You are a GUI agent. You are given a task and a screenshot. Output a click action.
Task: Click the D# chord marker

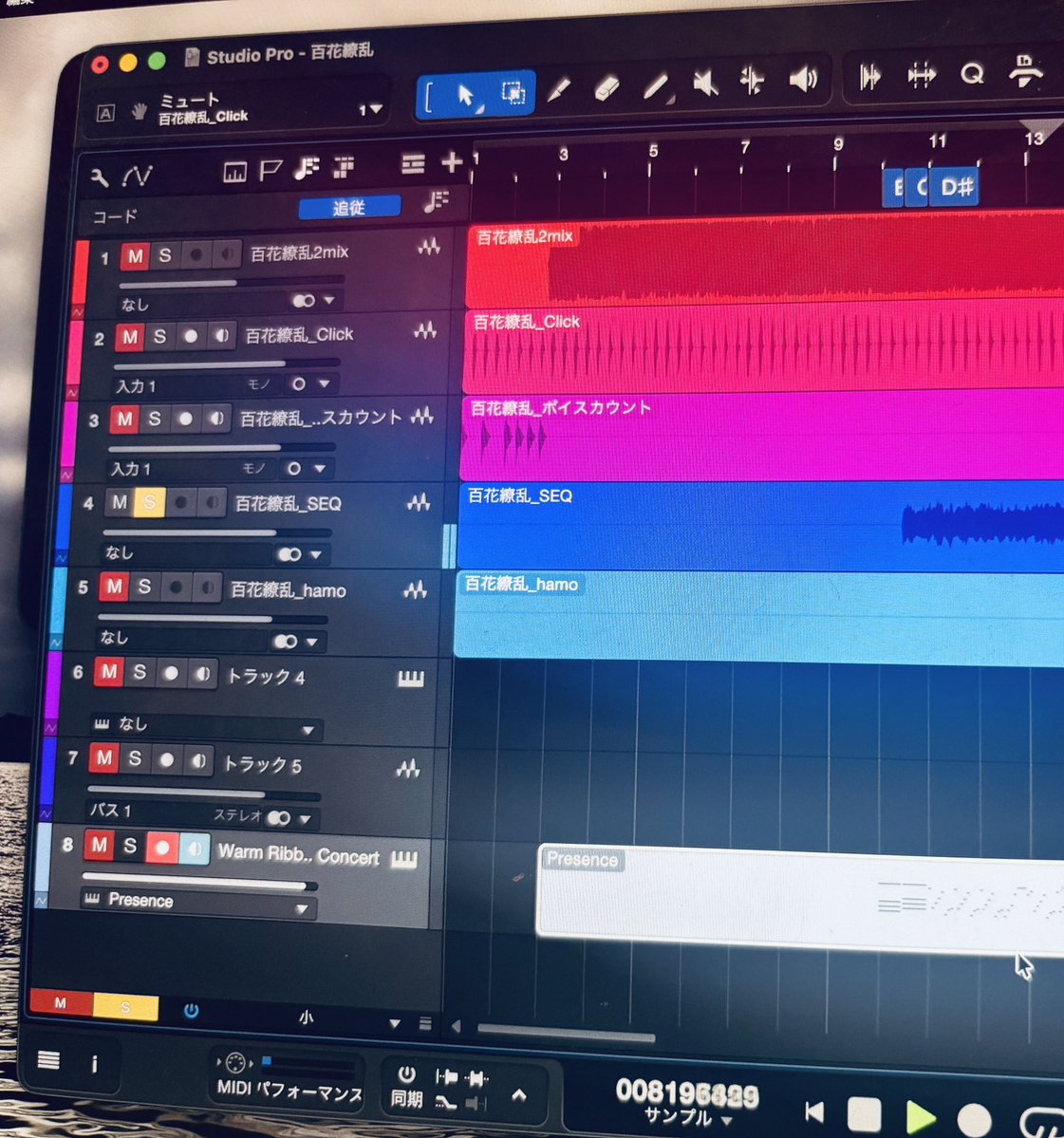pyautogui.click(x=955, y=187)
